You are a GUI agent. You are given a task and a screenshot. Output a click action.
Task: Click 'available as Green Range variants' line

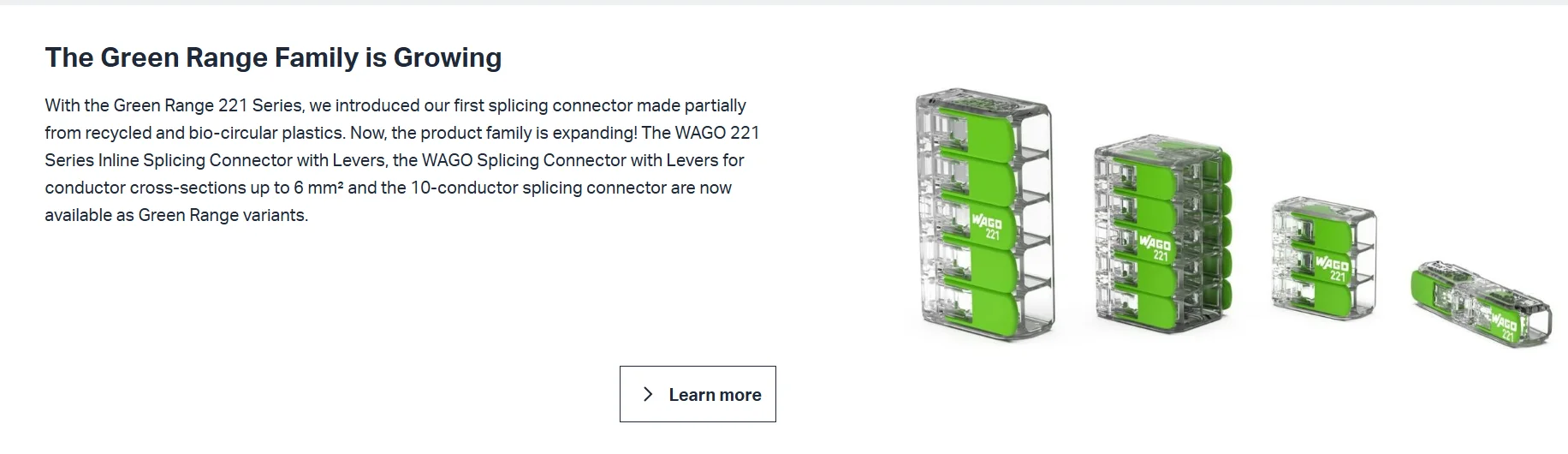pos(176,215)
